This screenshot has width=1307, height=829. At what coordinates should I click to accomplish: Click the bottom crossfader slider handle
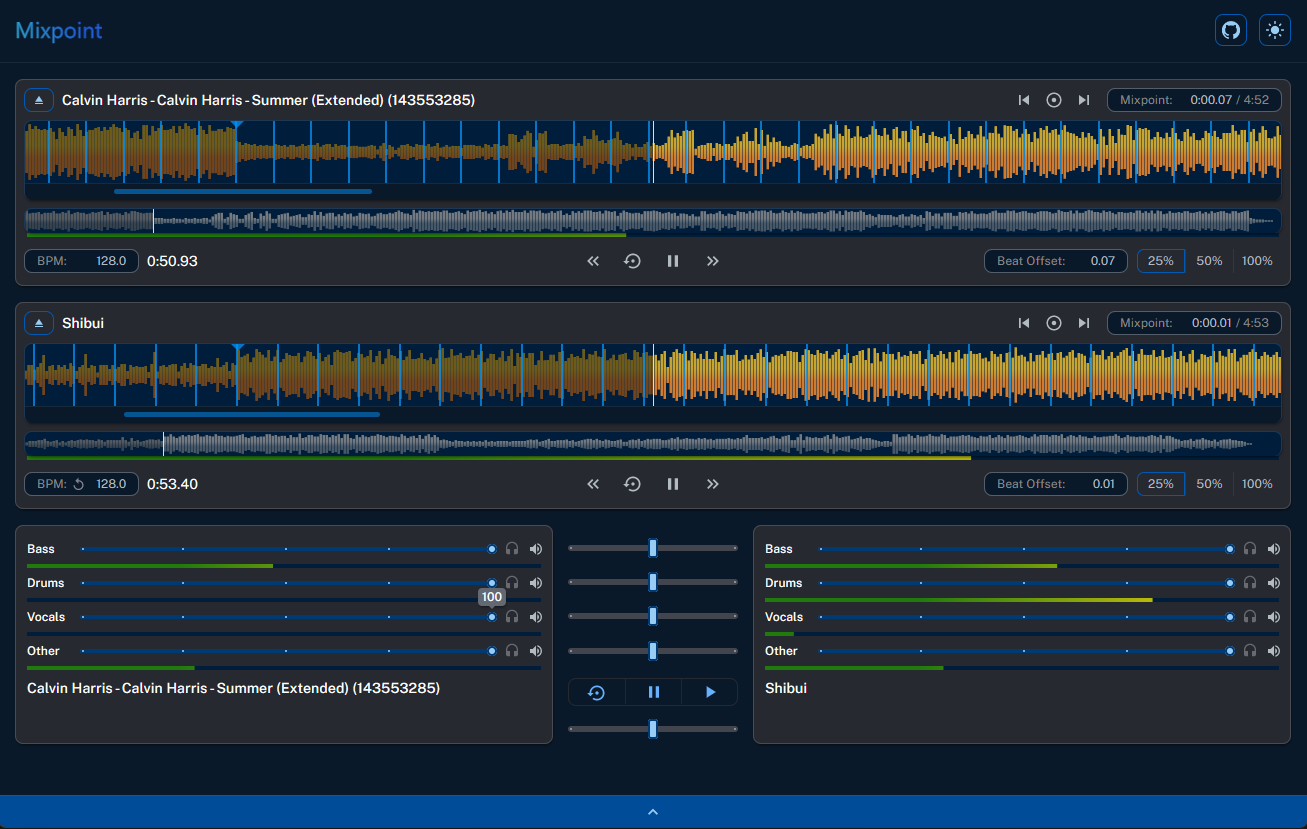[x=653, y=729]
